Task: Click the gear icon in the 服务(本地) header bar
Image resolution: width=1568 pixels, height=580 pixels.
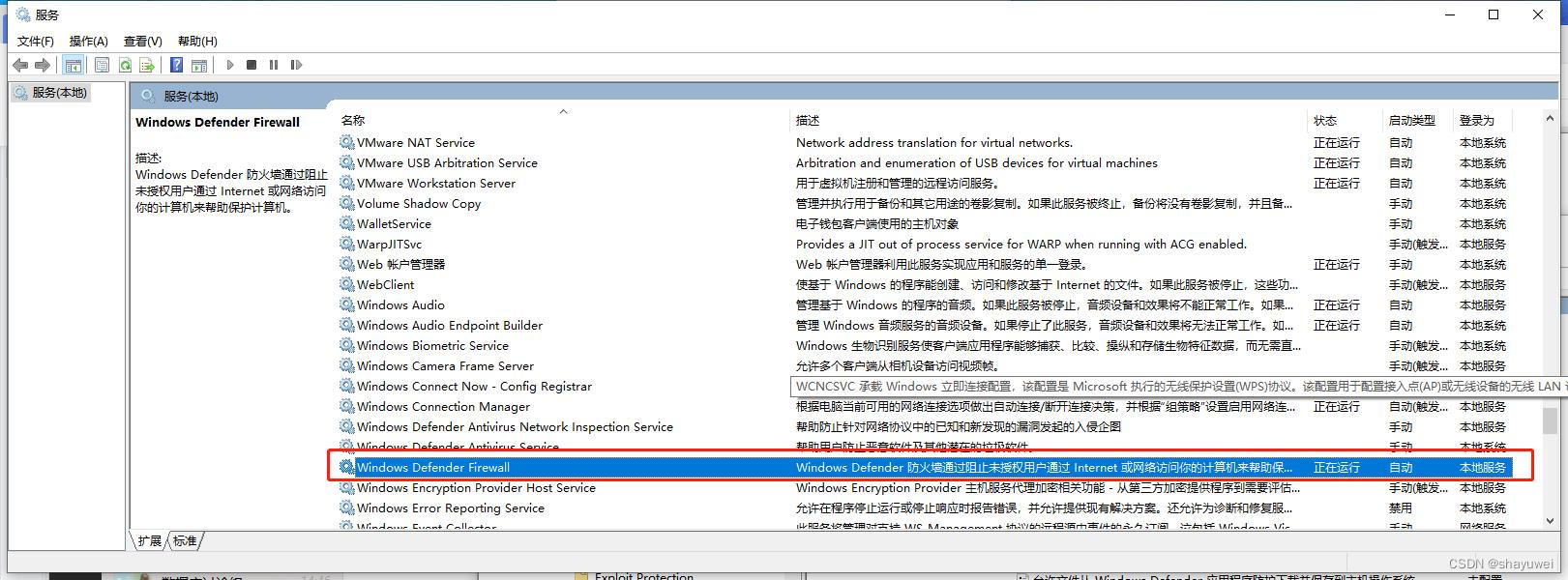Action: point(148,96)
